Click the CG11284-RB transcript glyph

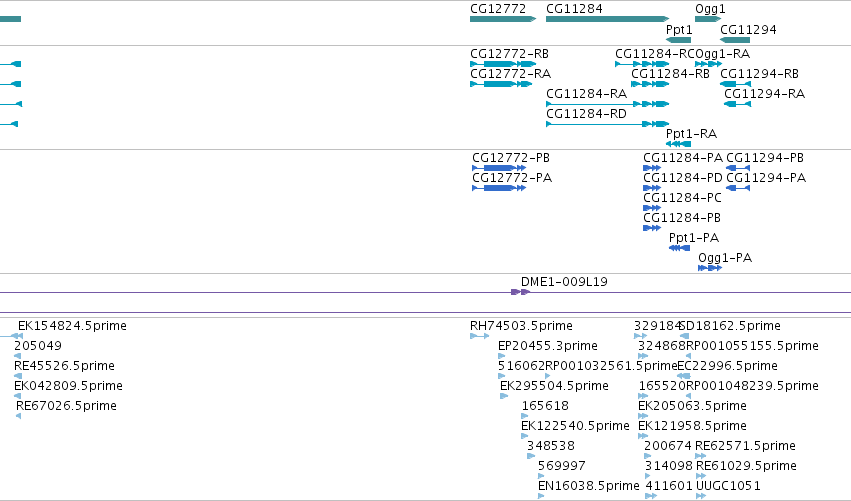coord(650,84)
